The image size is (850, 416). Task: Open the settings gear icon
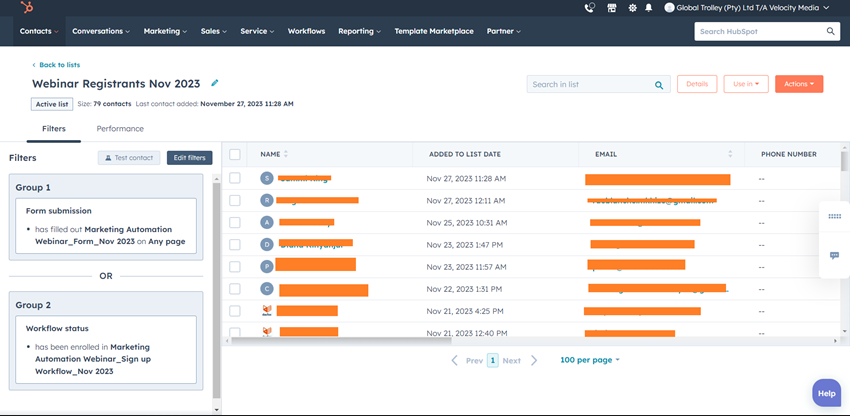pyautogui.click(x=633, y=8)
